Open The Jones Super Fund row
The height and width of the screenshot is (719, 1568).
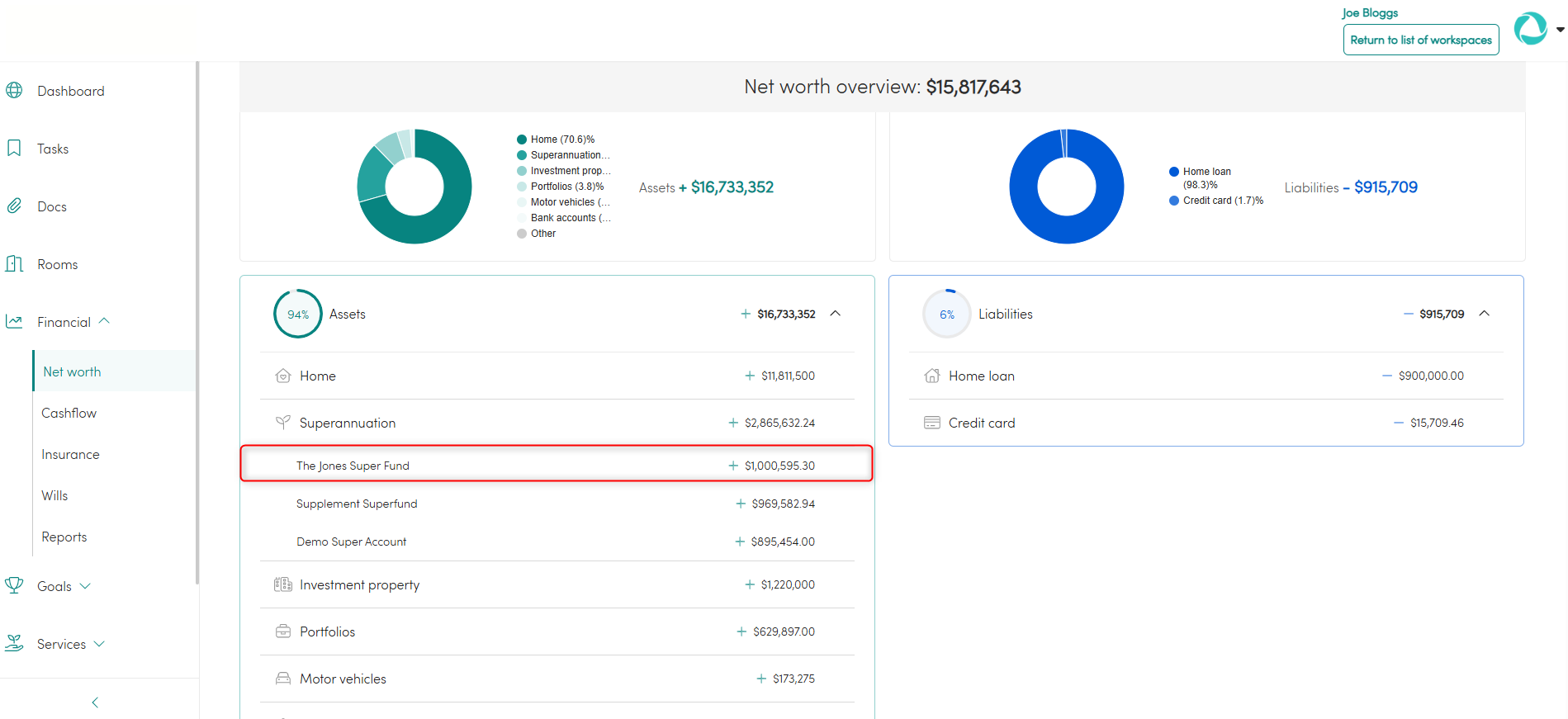pos(556,466)
